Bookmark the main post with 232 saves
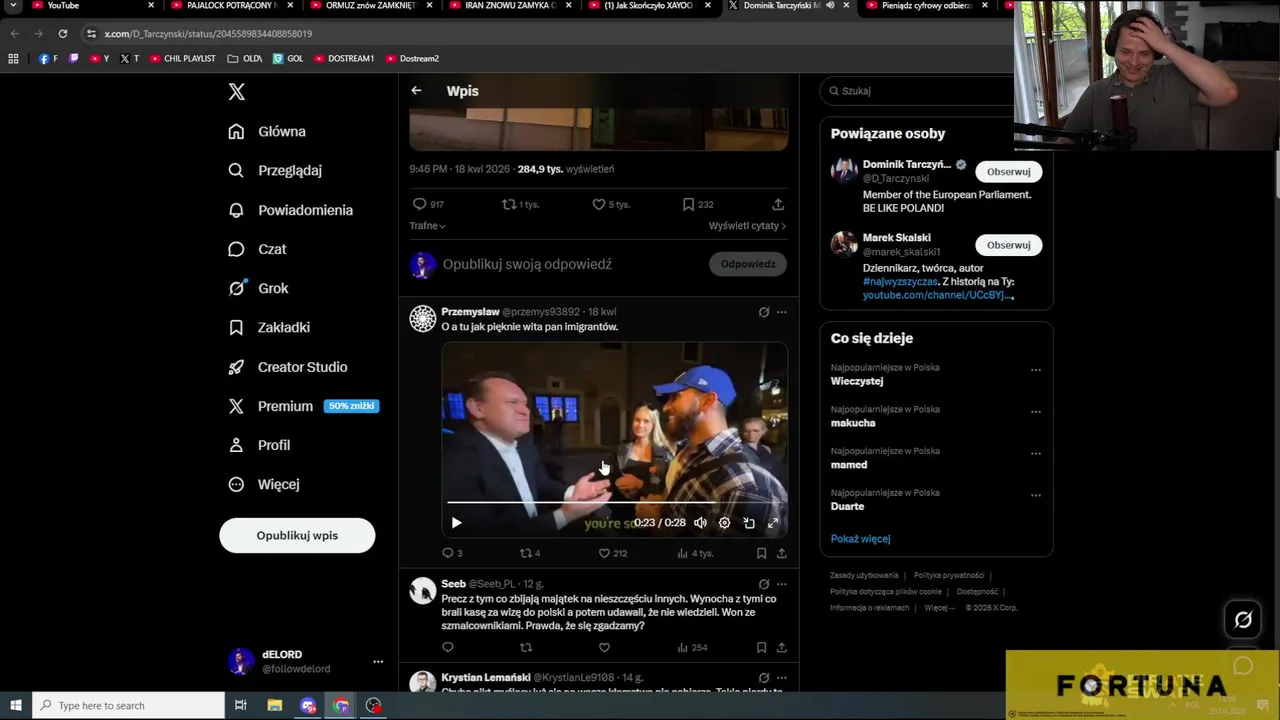 click(x=697, y=204)
